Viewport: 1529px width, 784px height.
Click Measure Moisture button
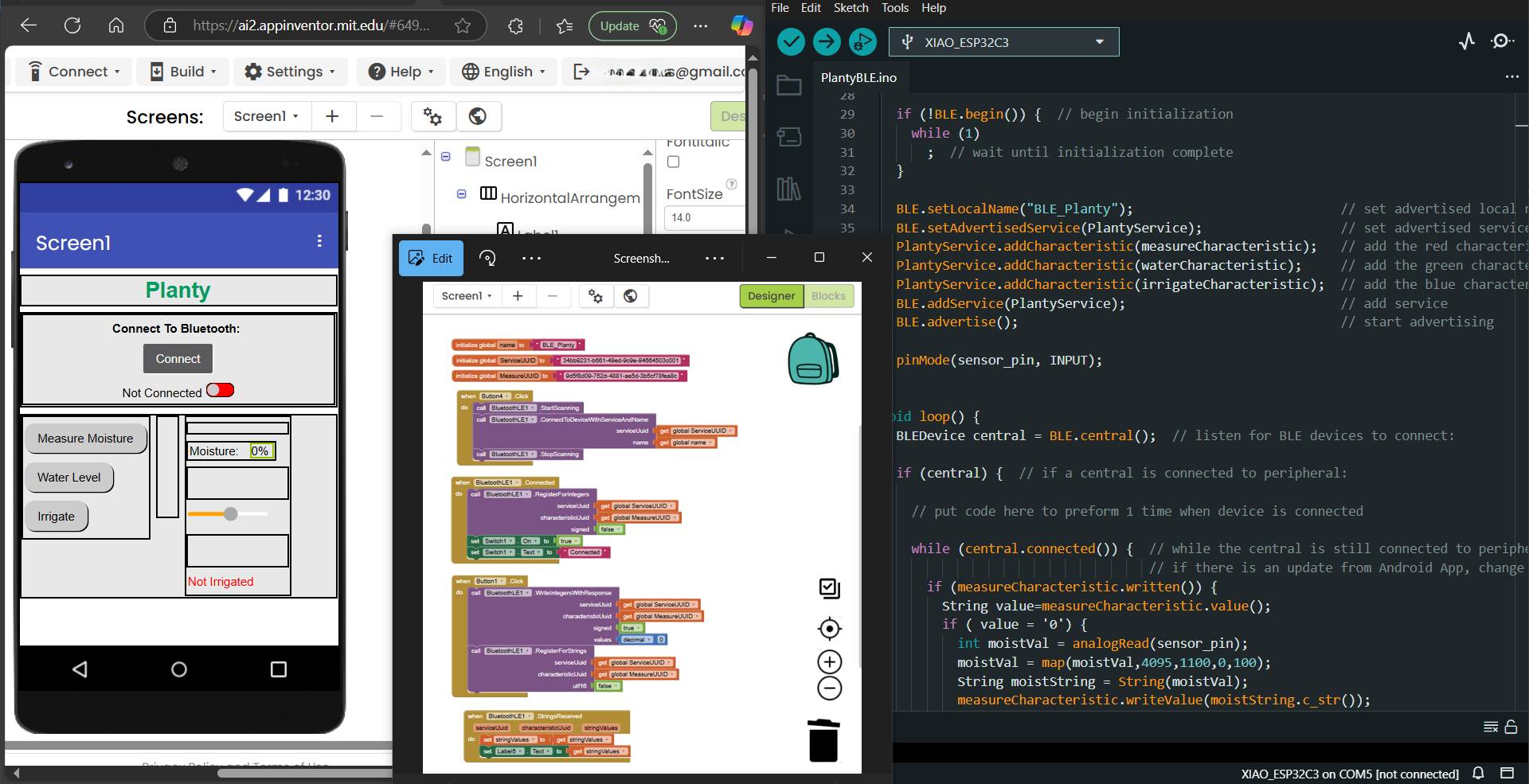pyautogui.click(x=85, y=439)
